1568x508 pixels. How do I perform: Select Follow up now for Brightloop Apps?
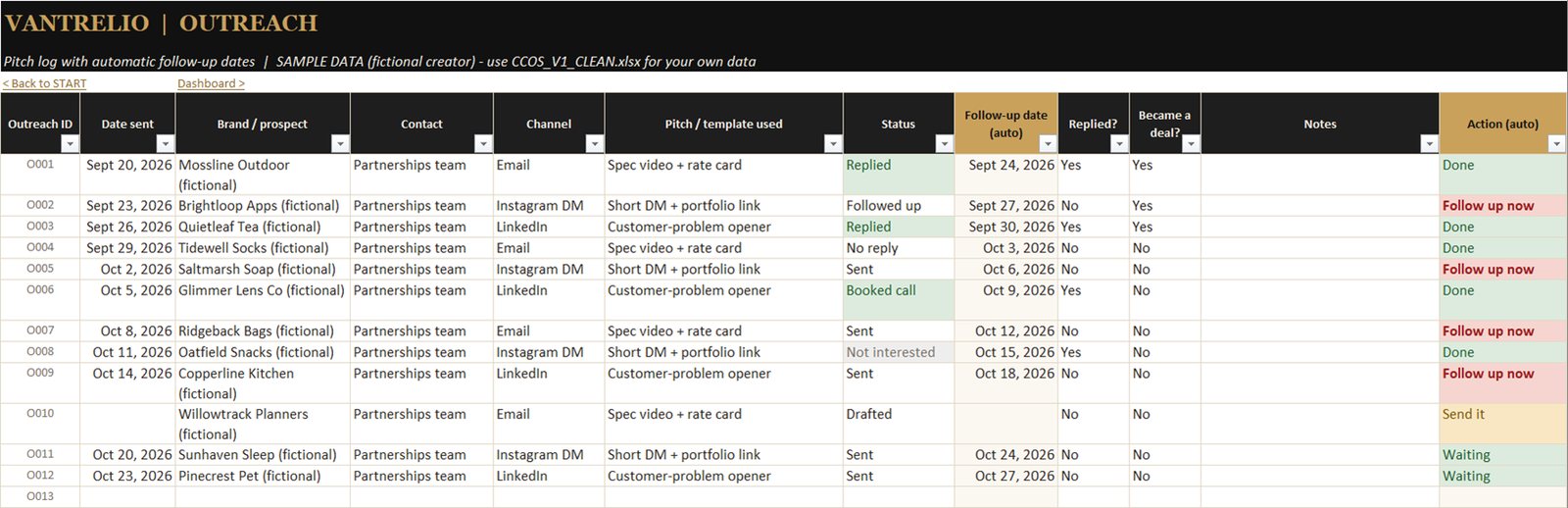tap(1502, 206)
